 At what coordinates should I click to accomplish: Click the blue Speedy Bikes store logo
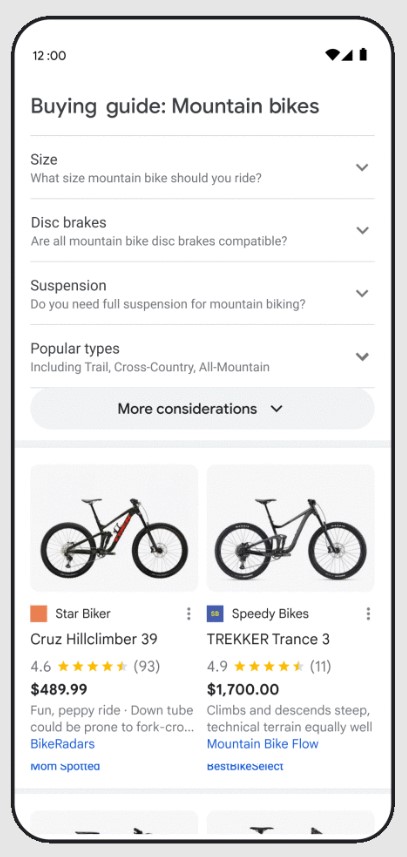click(215, 614)
